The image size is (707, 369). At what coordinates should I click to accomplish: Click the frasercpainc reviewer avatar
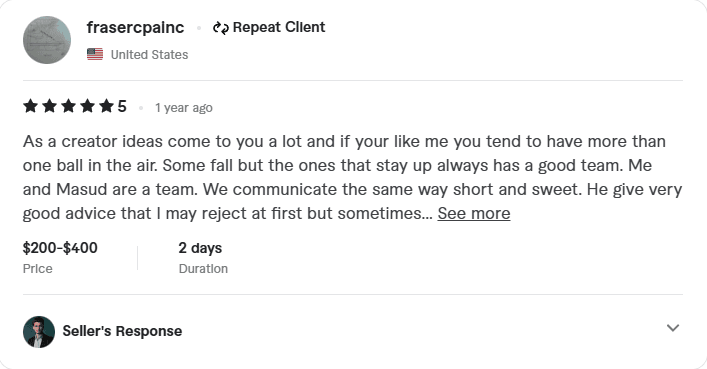(x=47, y=40)
